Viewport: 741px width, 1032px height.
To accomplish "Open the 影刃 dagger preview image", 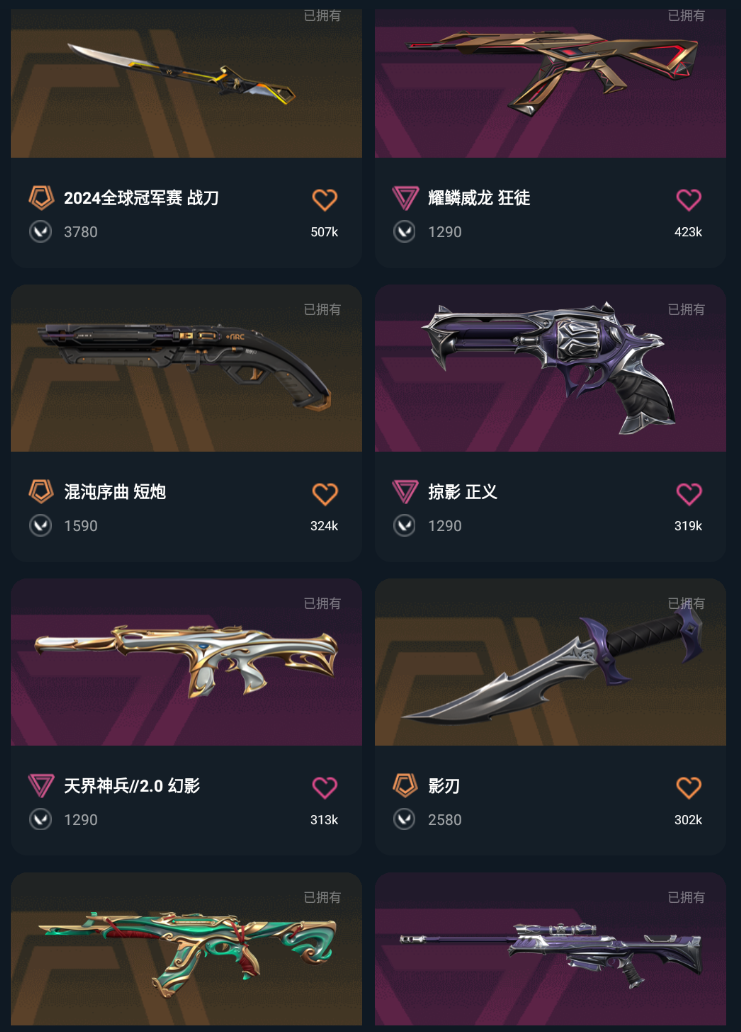I will coord(550,662).
